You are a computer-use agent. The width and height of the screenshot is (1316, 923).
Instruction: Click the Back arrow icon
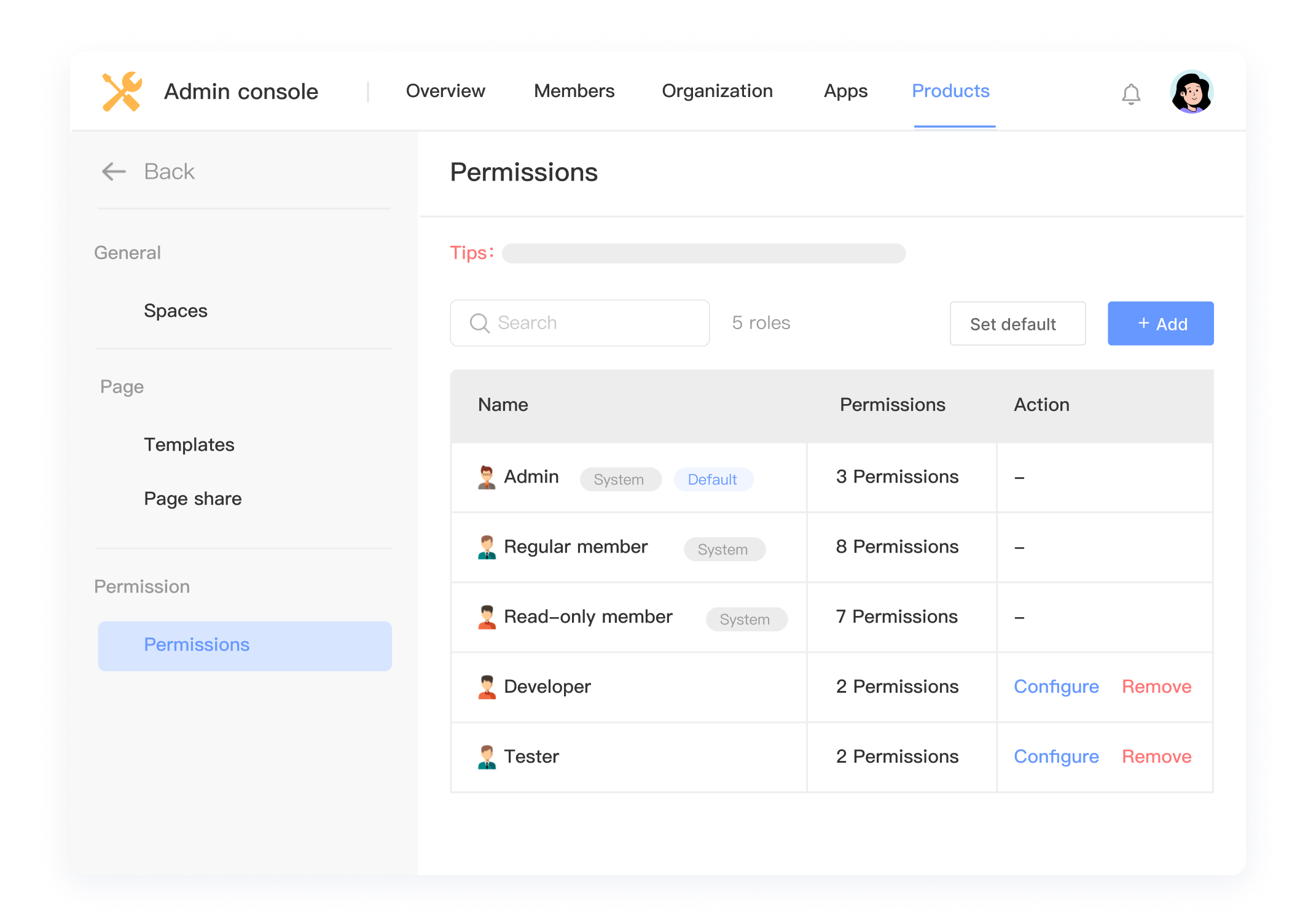(114, 171)
